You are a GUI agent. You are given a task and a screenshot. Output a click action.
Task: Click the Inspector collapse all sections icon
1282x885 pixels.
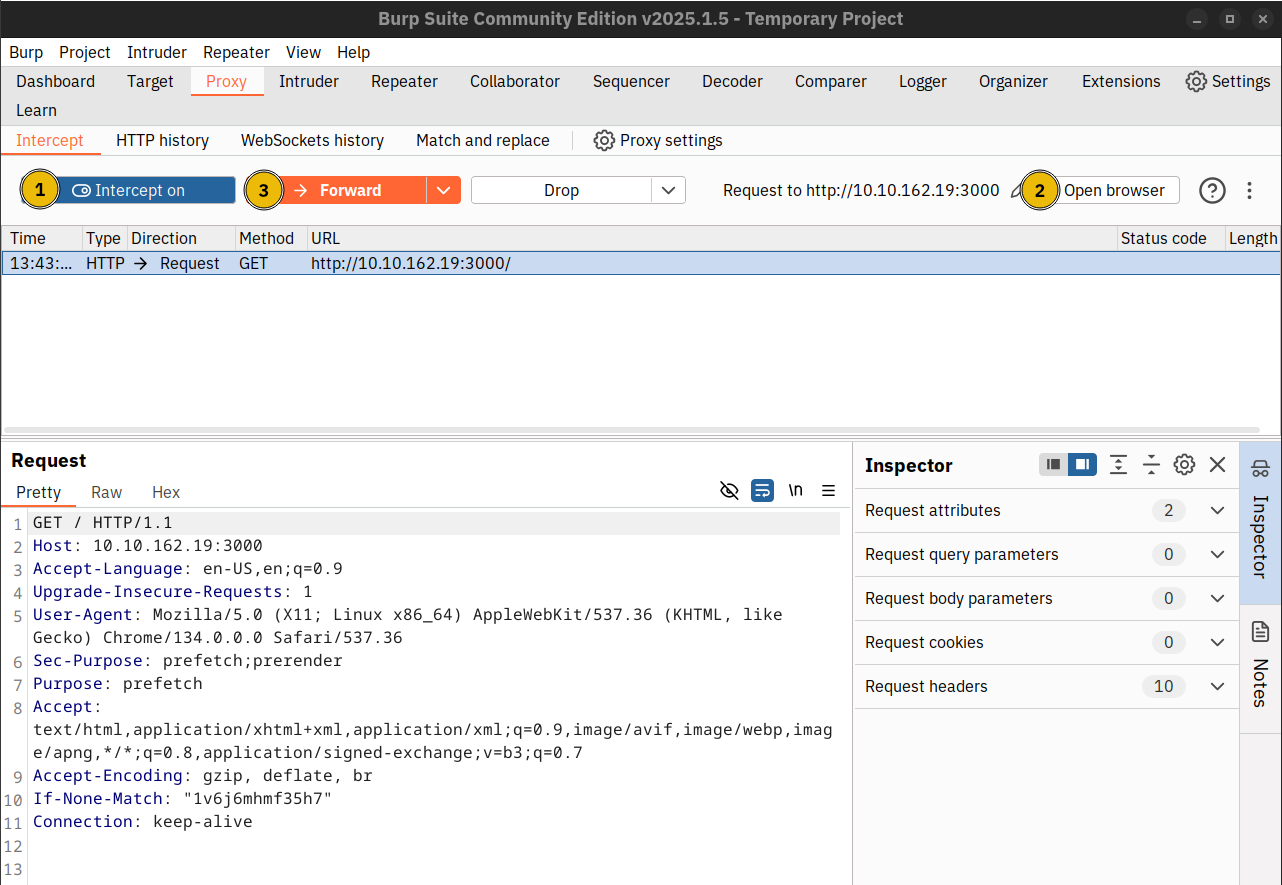(x=1151, y=464)
